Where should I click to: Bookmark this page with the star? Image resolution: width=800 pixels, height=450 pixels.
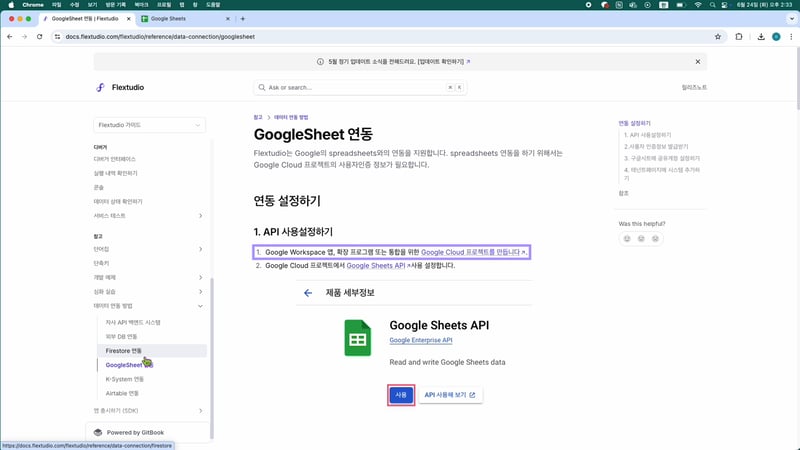coord(718,37)
